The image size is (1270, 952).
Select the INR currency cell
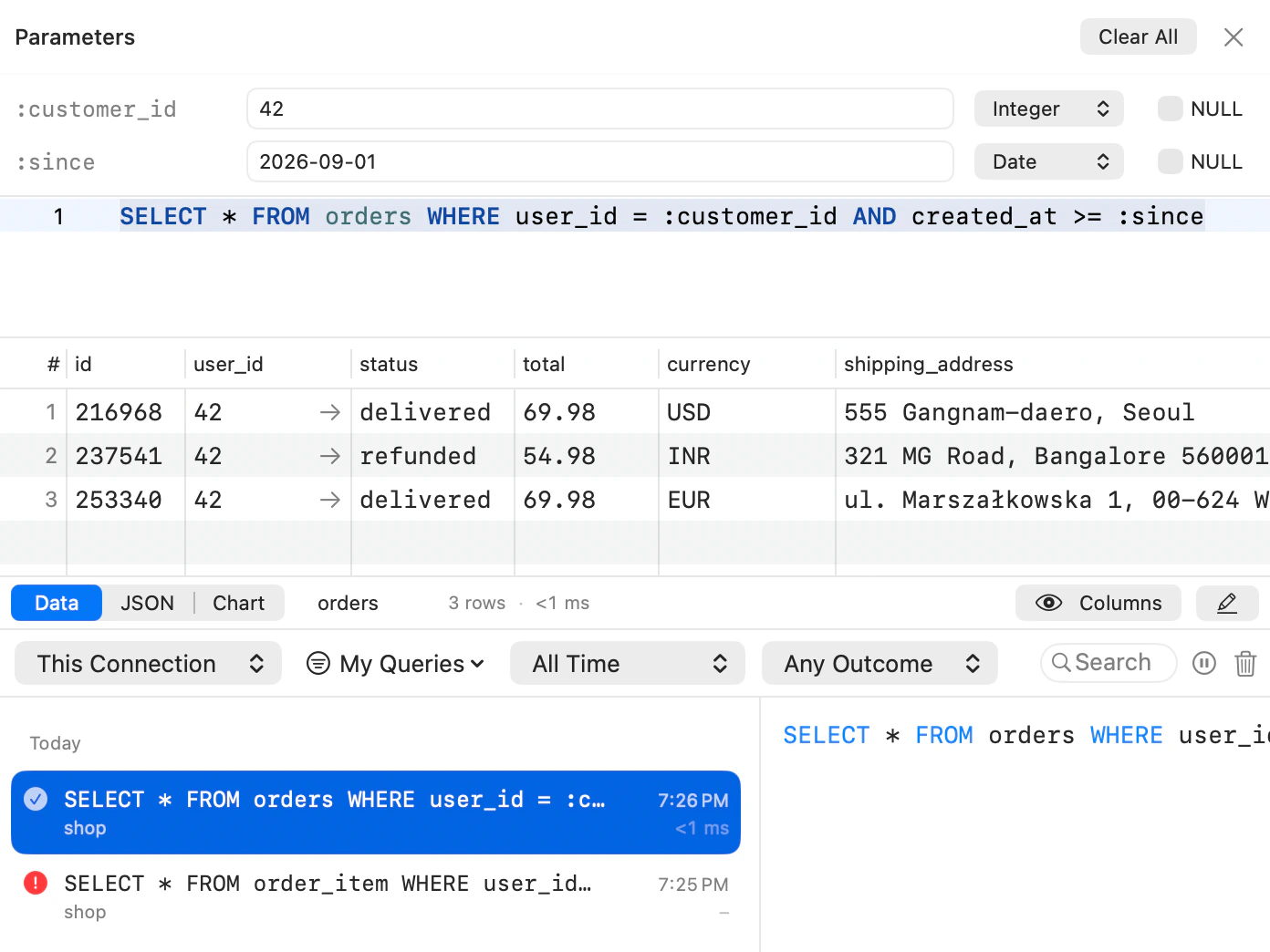coord(746,456)
